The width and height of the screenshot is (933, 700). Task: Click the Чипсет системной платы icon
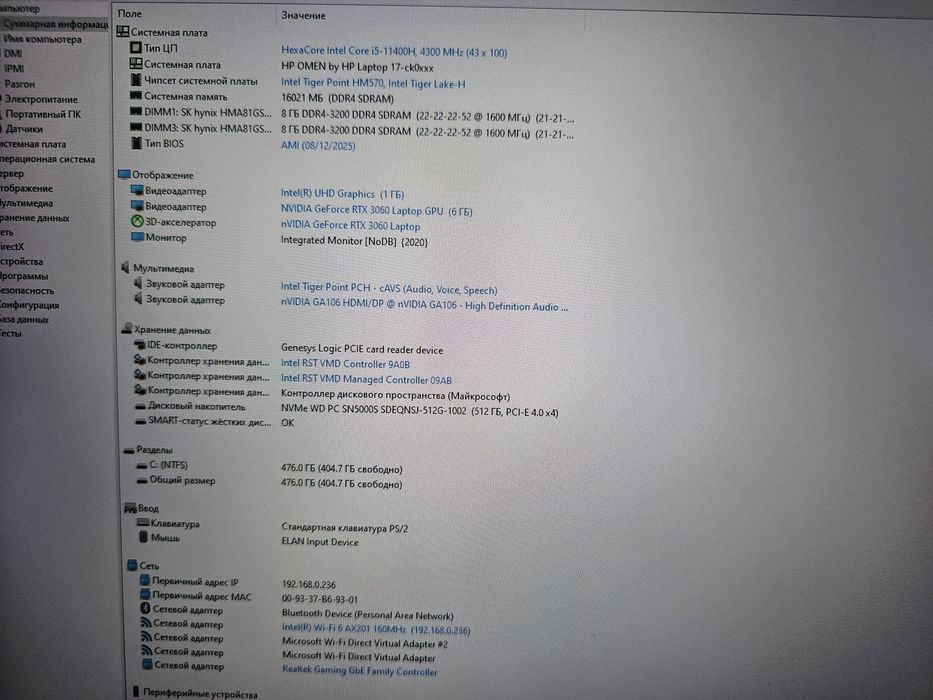tap(136, 80)
